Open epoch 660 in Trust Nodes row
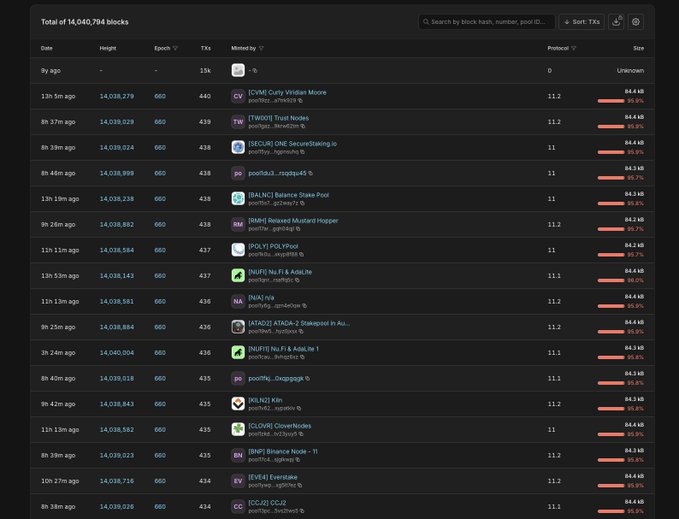This screenshot has width=679, height=519. (x=160, y=122)
